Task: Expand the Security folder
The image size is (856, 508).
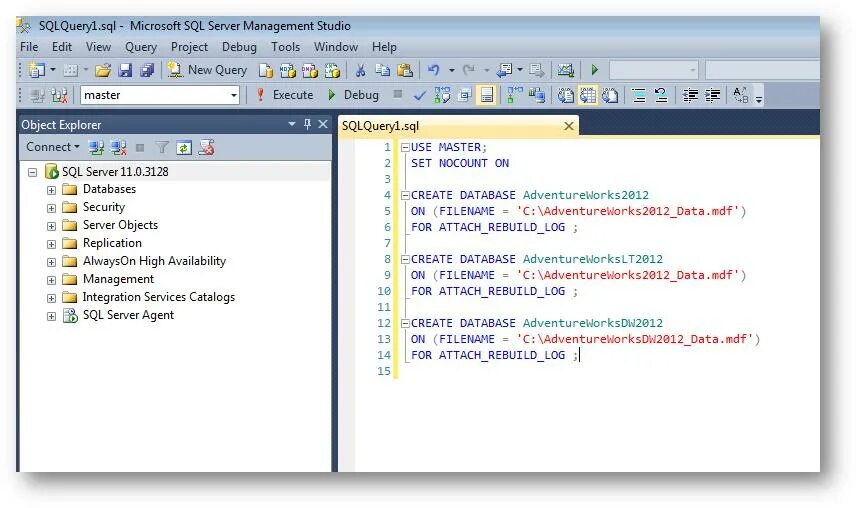Action: click(51, 208)
